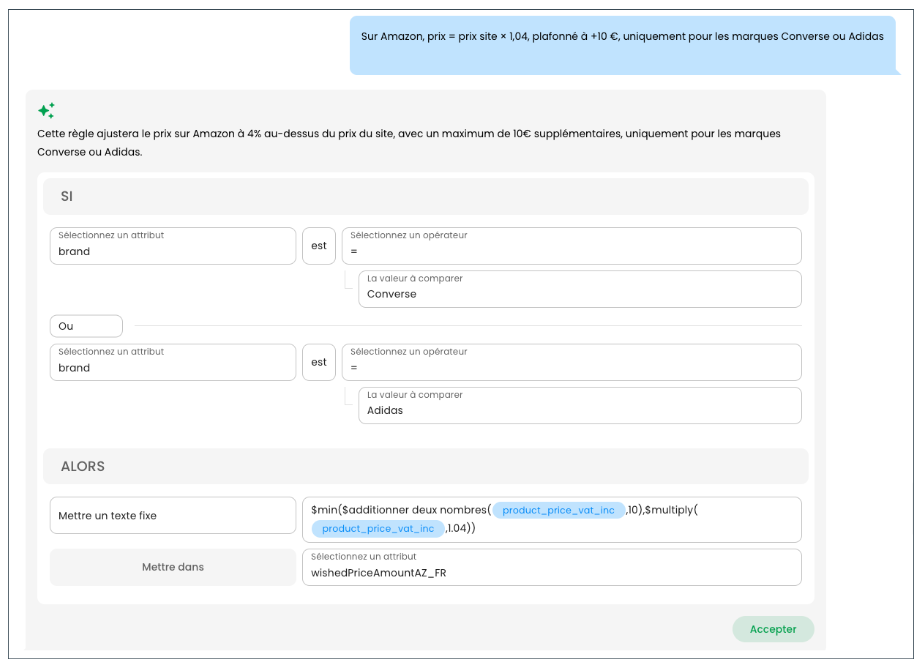Click the blue user prompt message bubble
The image size is (919, 664).
pyautogui.click(x=622, y=45)
